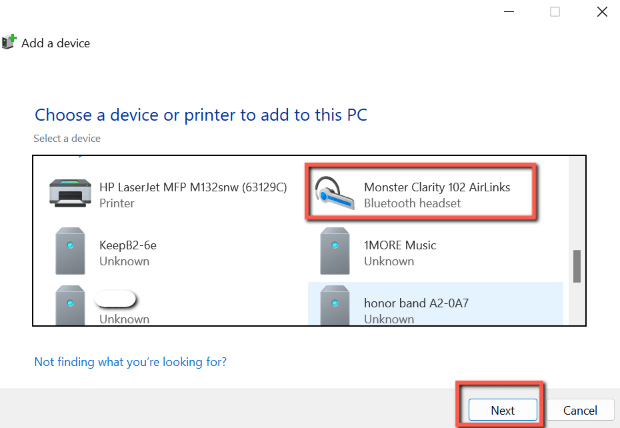
Task: Open 'Not finding what you're looking for?' link
Action: click(x=130, y=362)
